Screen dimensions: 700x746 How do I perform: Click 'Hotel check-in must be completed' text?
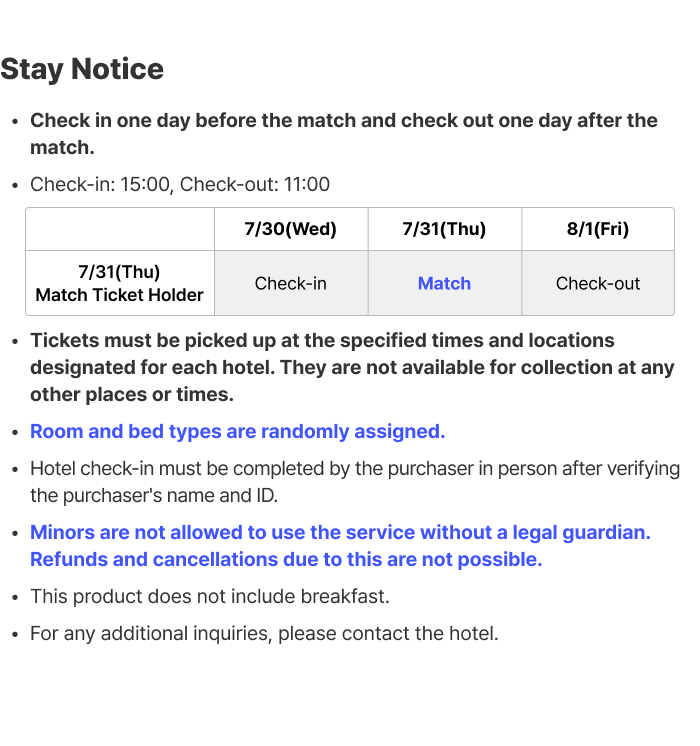click(355, 469)
